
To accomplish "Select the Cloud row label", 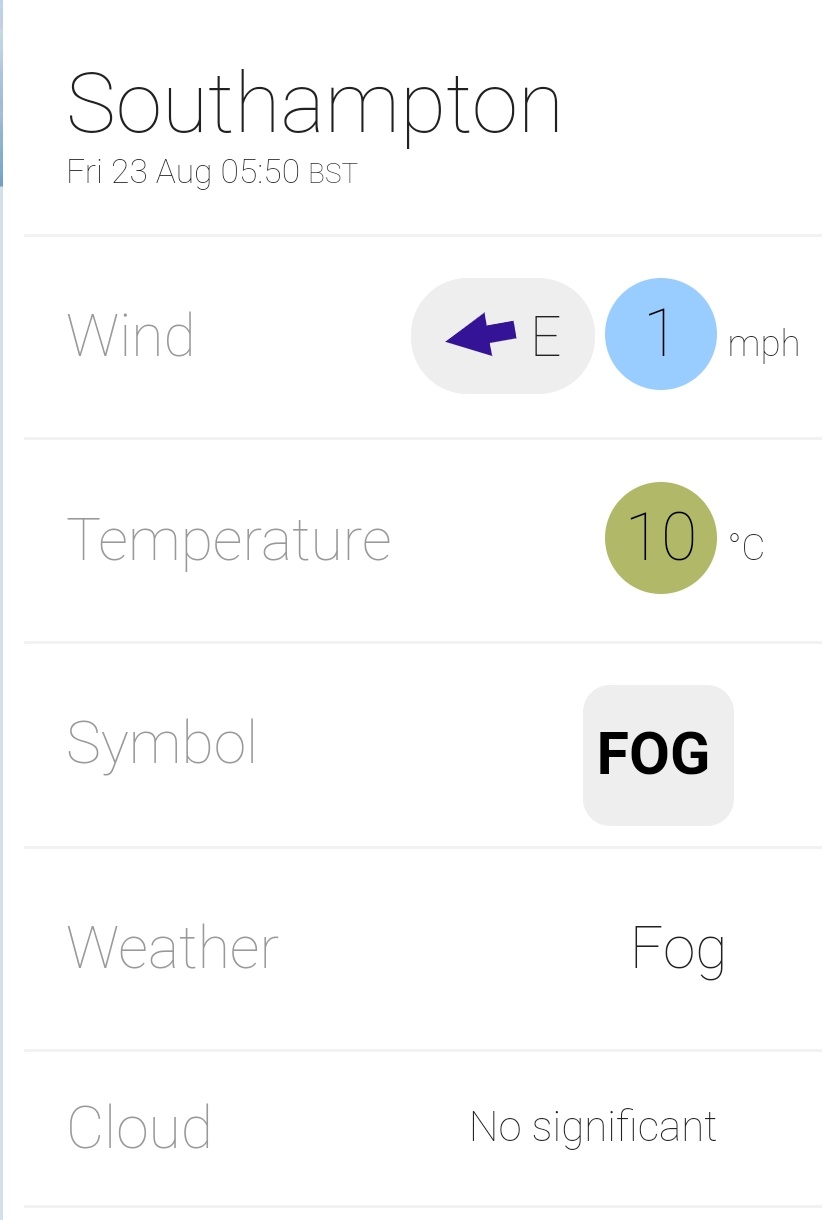I will tap(139, 1127).
